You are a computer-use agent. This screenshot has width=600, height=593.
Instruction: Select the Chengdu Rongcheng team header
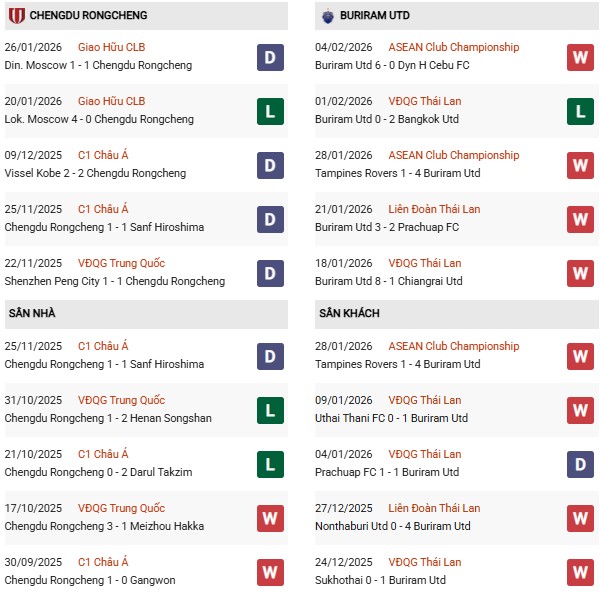(88, 16)
